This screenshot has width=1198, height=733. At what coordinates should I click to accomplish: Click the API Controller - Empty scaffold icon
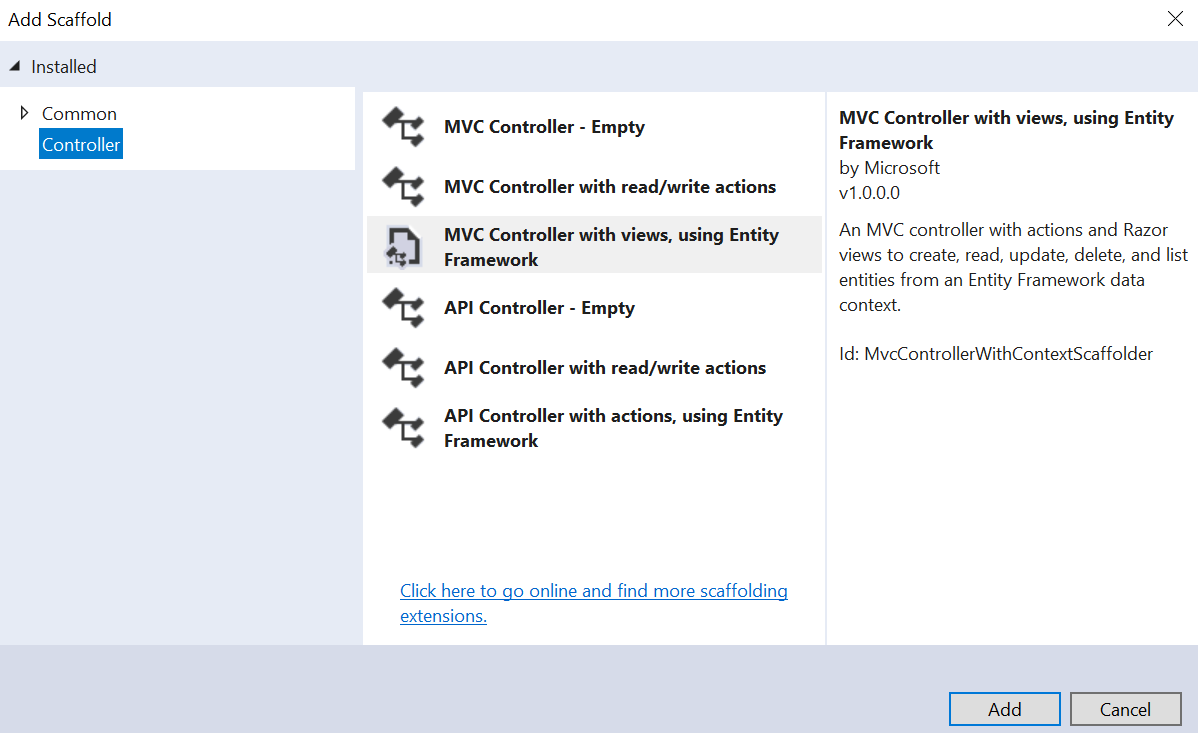(404, 308)
